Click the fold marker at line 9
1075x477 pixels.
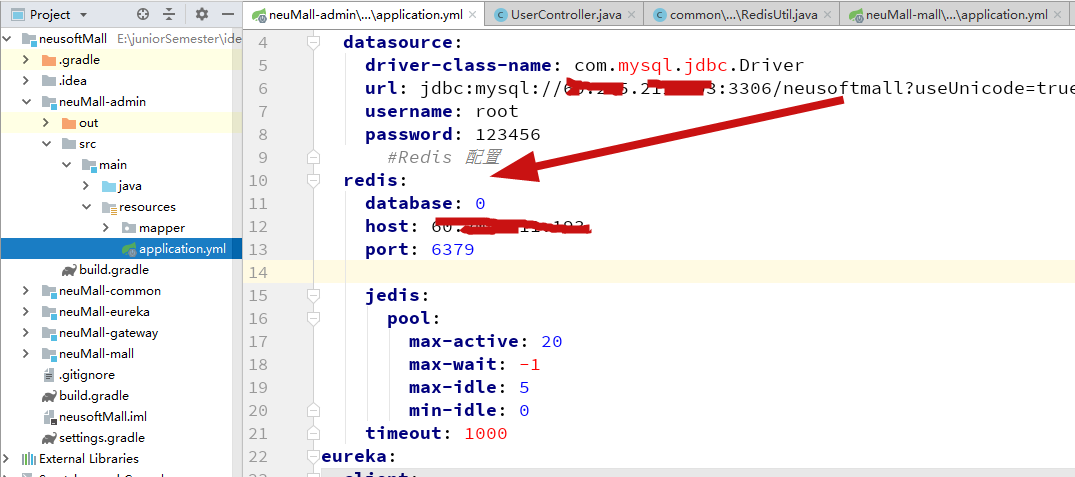tap(313, 158)
